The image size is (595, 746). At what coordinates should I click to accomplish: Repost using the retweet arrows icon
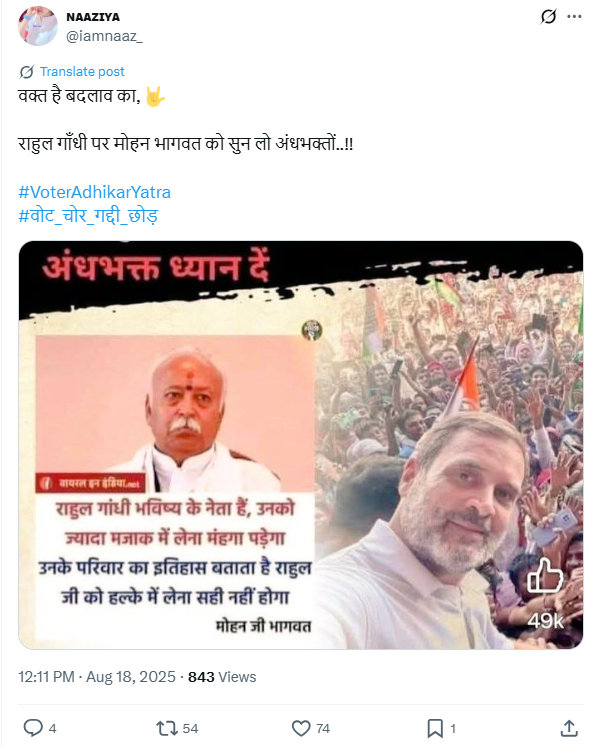point(166,728)
